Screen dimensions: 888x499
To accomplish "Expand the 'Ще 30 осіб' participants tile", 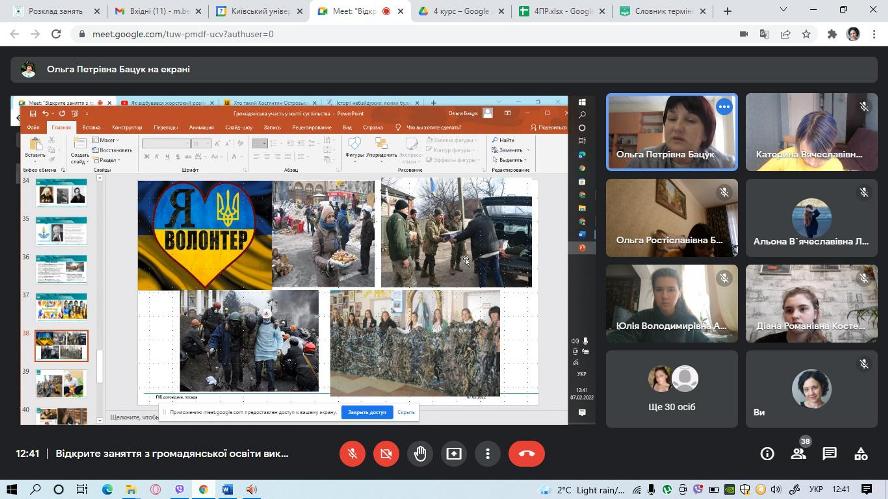I will [671, 388].
